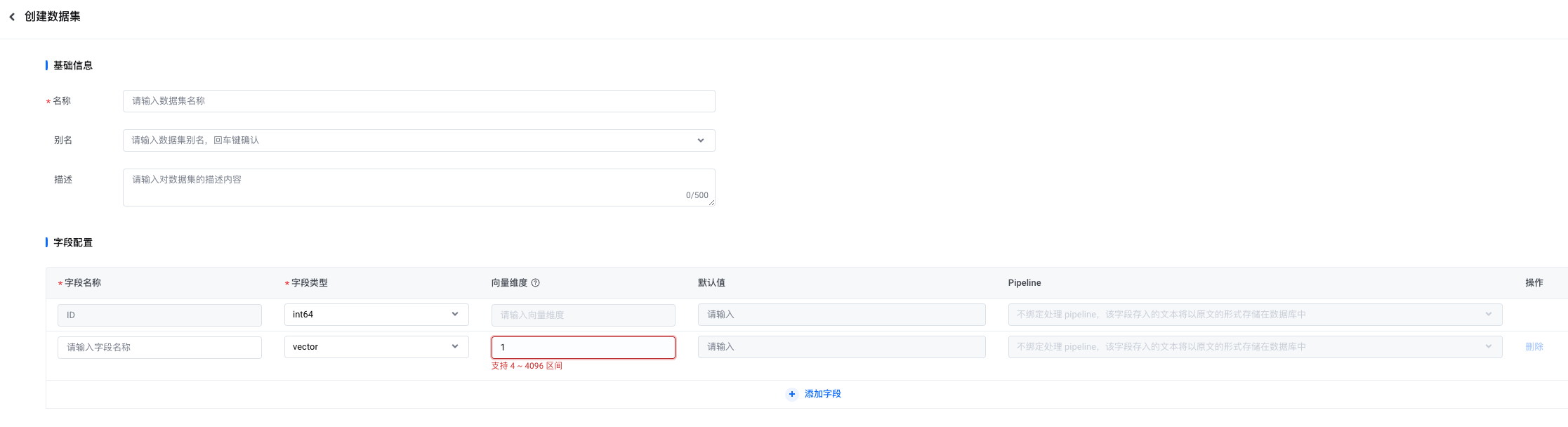Screen dimensions: 1568x427
Task: Click the plus icon for 添加字段
Action: tap(792, 394)
